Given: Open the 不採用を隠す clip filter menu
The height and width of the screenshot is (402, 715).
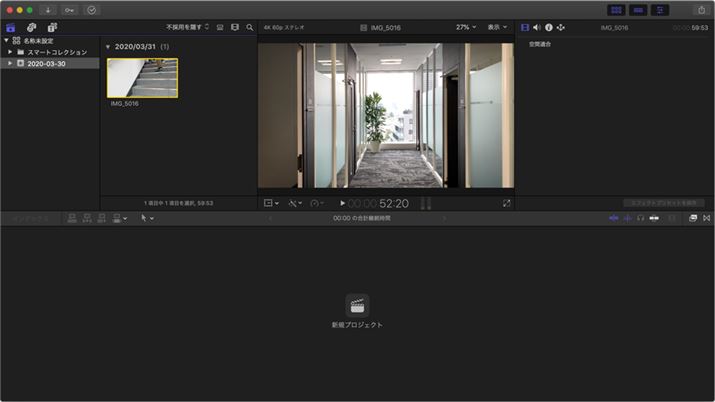Looking at the screenshot, I should 188,27.
